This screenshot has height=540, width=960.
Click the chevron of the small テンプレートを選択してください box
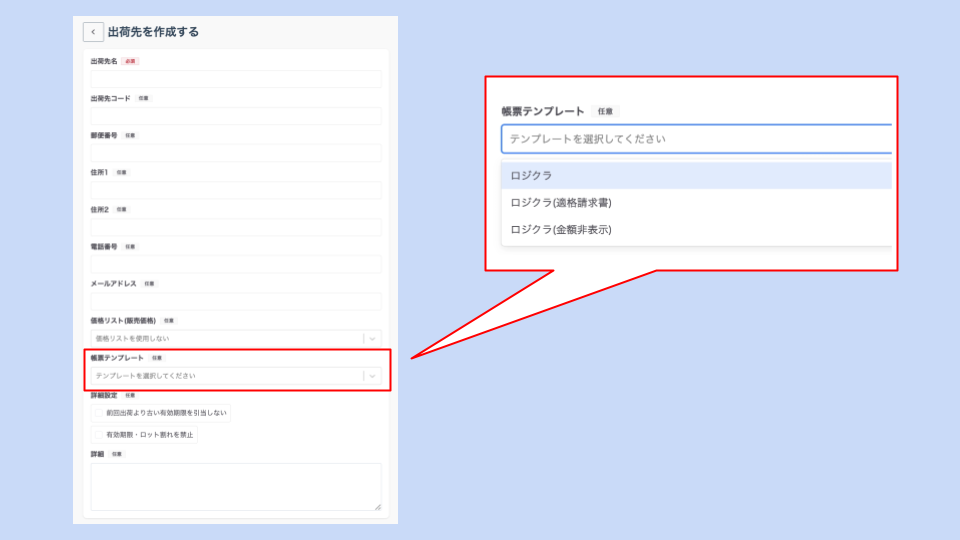tap(372, 376)
